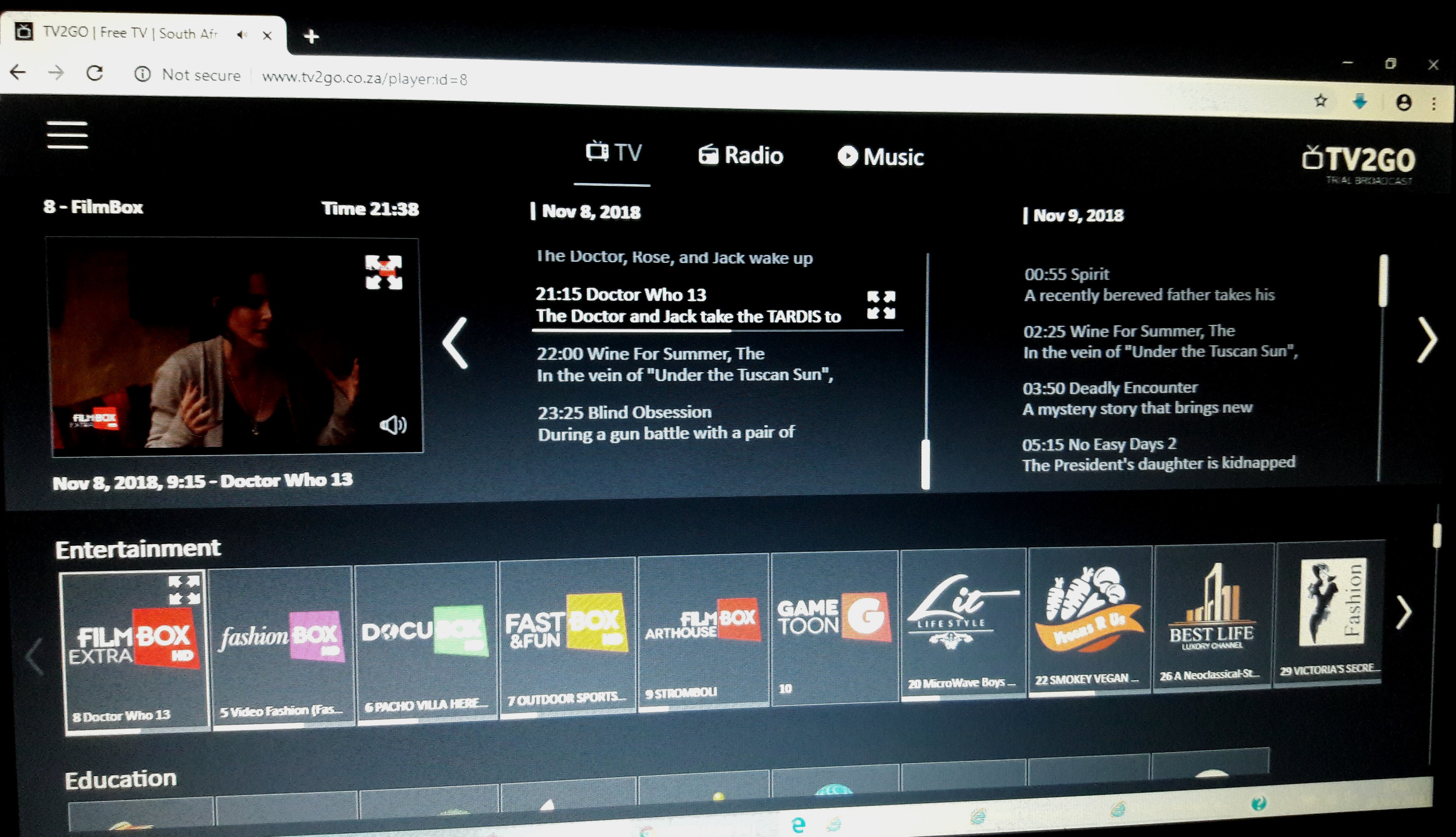Open FilmBox Extra HD channel
Viewport: 1456px width, 837px height.
tap(135, 652)
